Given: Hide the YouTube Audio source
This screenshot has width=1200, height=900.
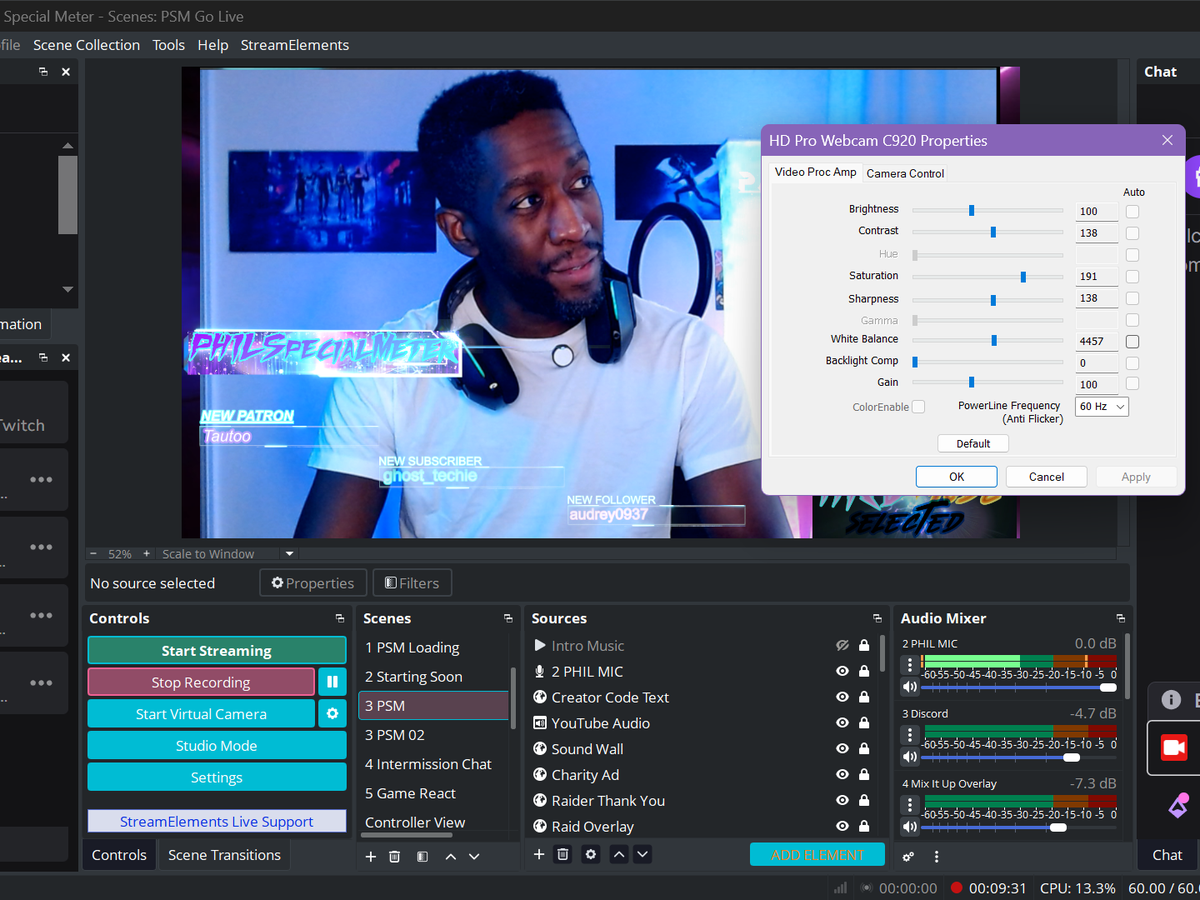Looking at the screenshot, I should click(842, 723).
